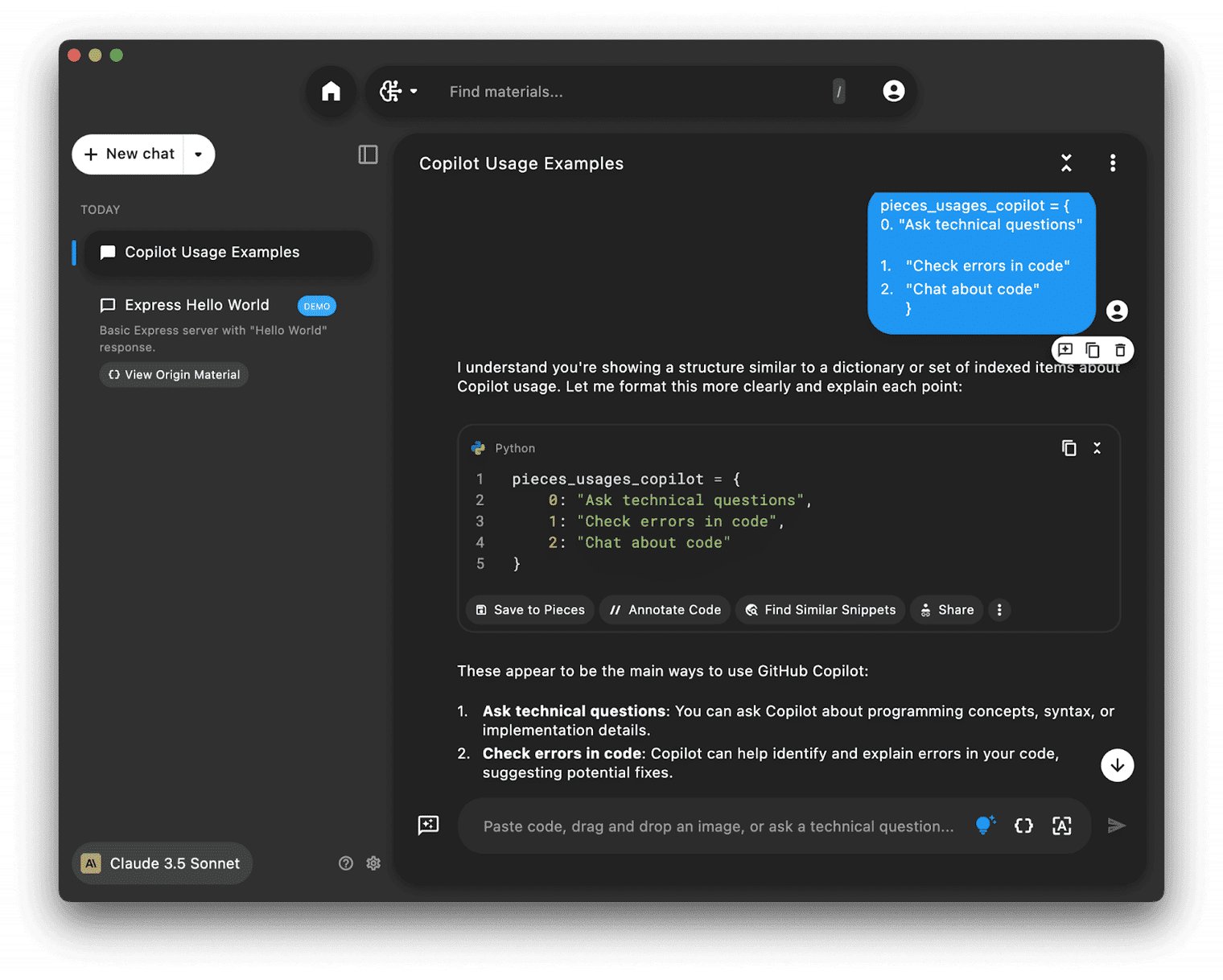Copy the Python code block
Image resolution: width=1223 pixels, height=980 pixels.
[x=1069, y=448]
